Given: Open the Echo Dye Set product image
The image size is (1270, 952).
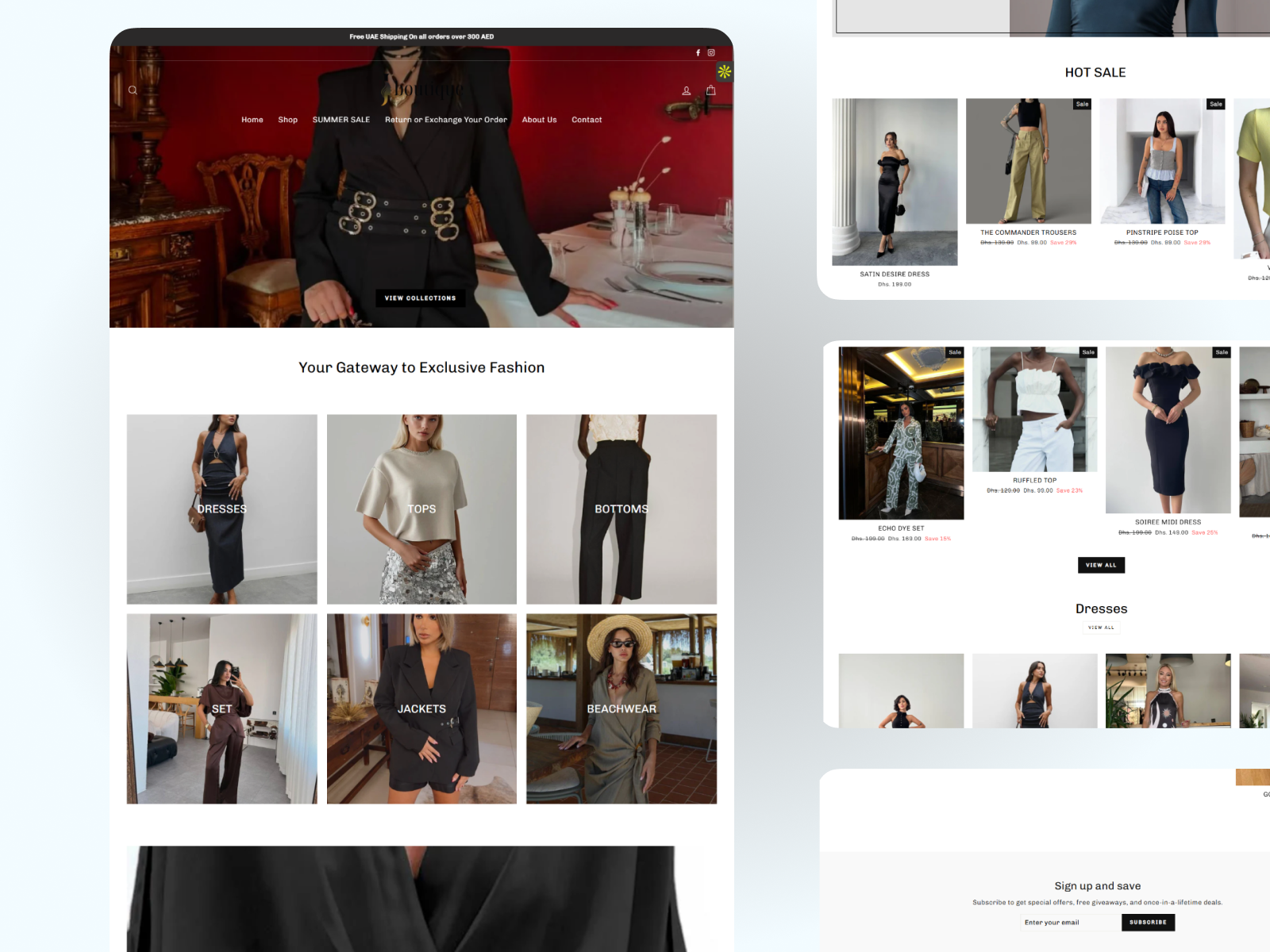Looking at the screenshot, I should click(901, 433).
